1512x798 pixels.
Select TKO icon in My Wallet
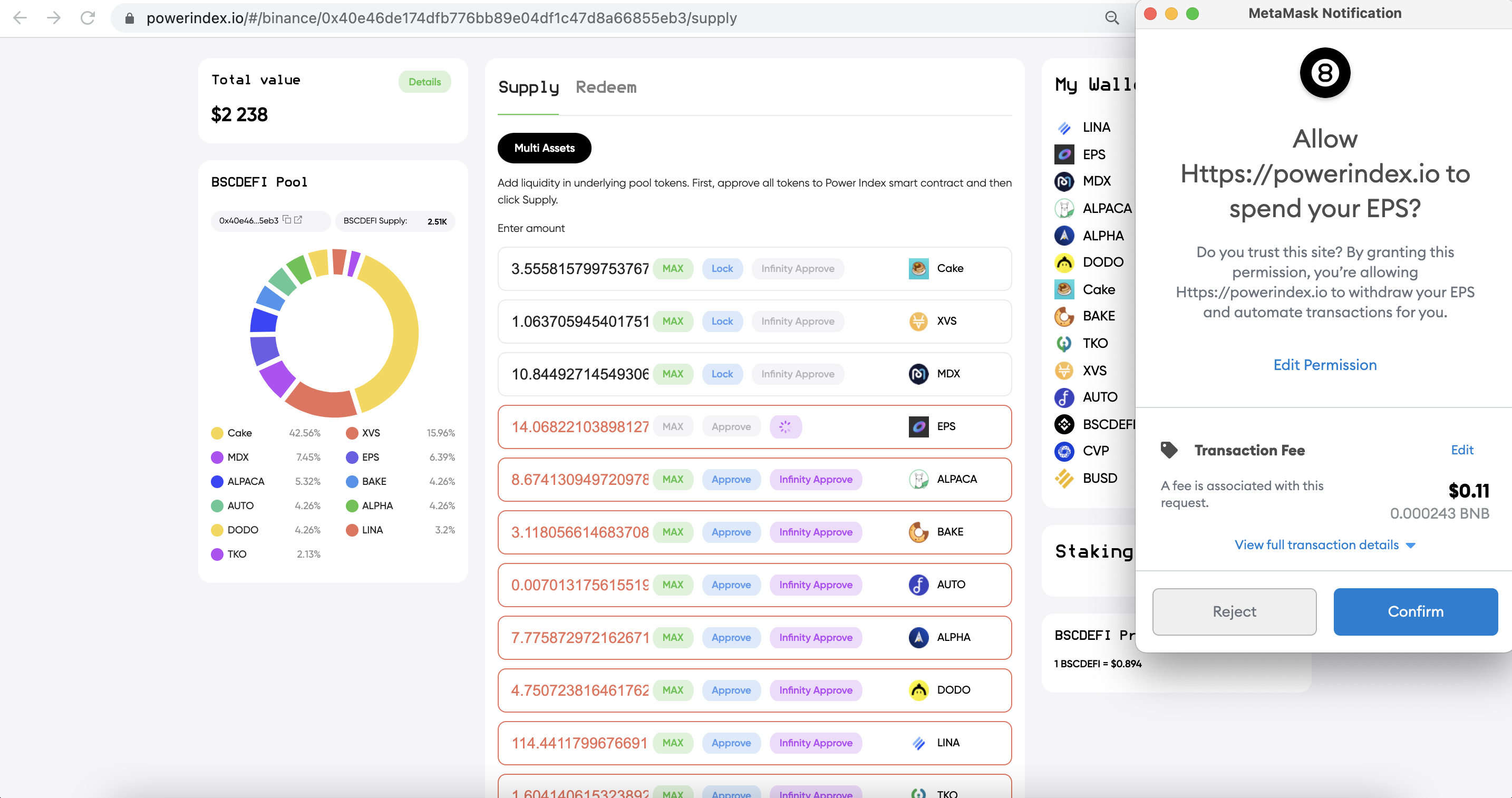[1063, 343]
